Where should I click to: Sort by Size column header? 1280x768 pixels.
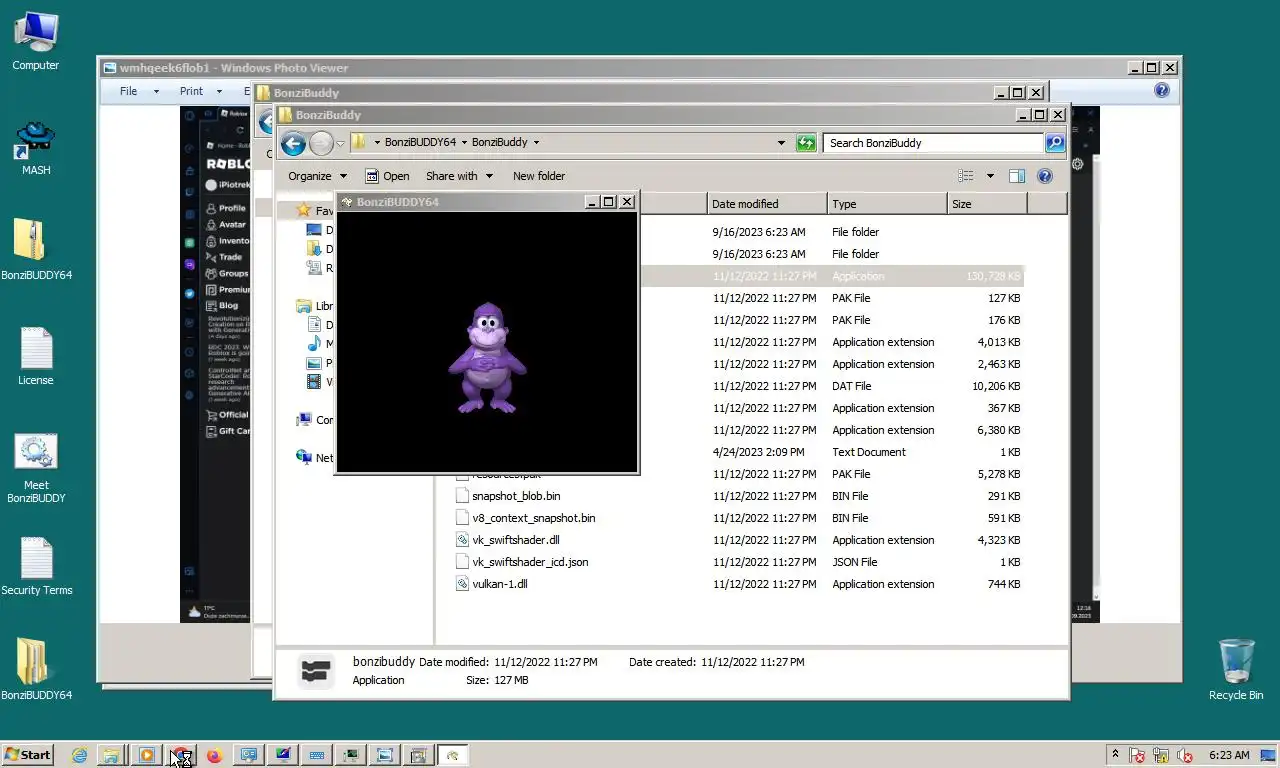point(987,204)
